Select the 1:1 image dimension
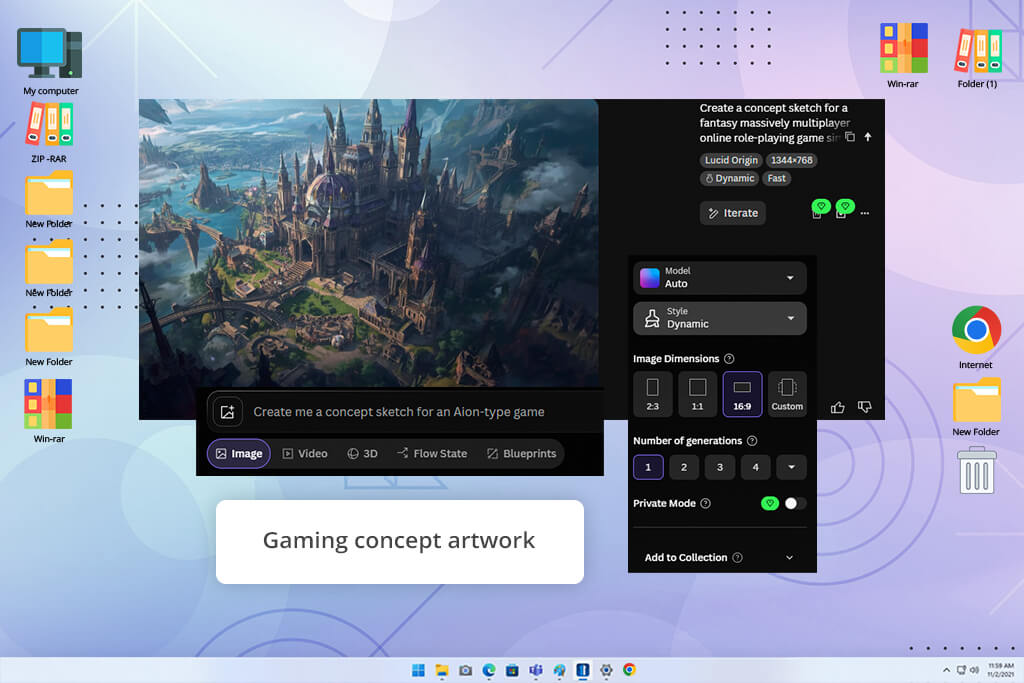The height and width of the screenshot is (683, 1024). click(697, 394)
